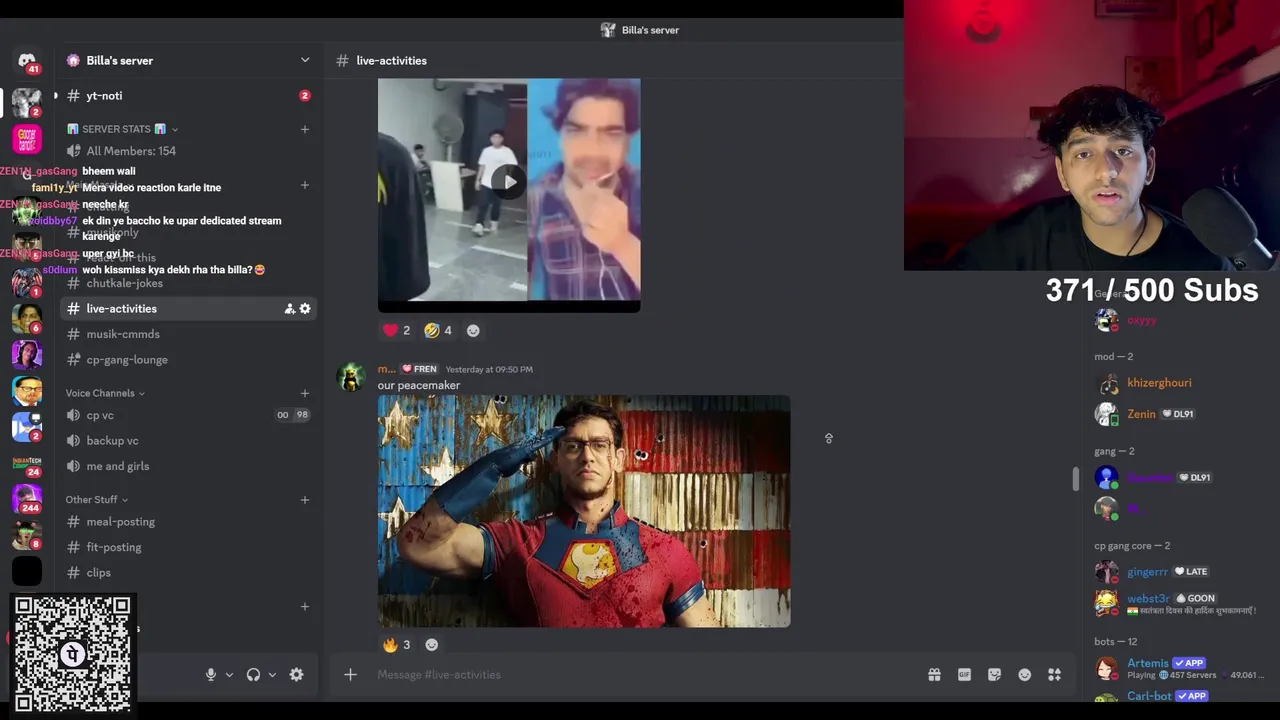This screenshot has height=720, width=1280.
Task: Create invite for live-activities channel
Action: tap(290, 309)
